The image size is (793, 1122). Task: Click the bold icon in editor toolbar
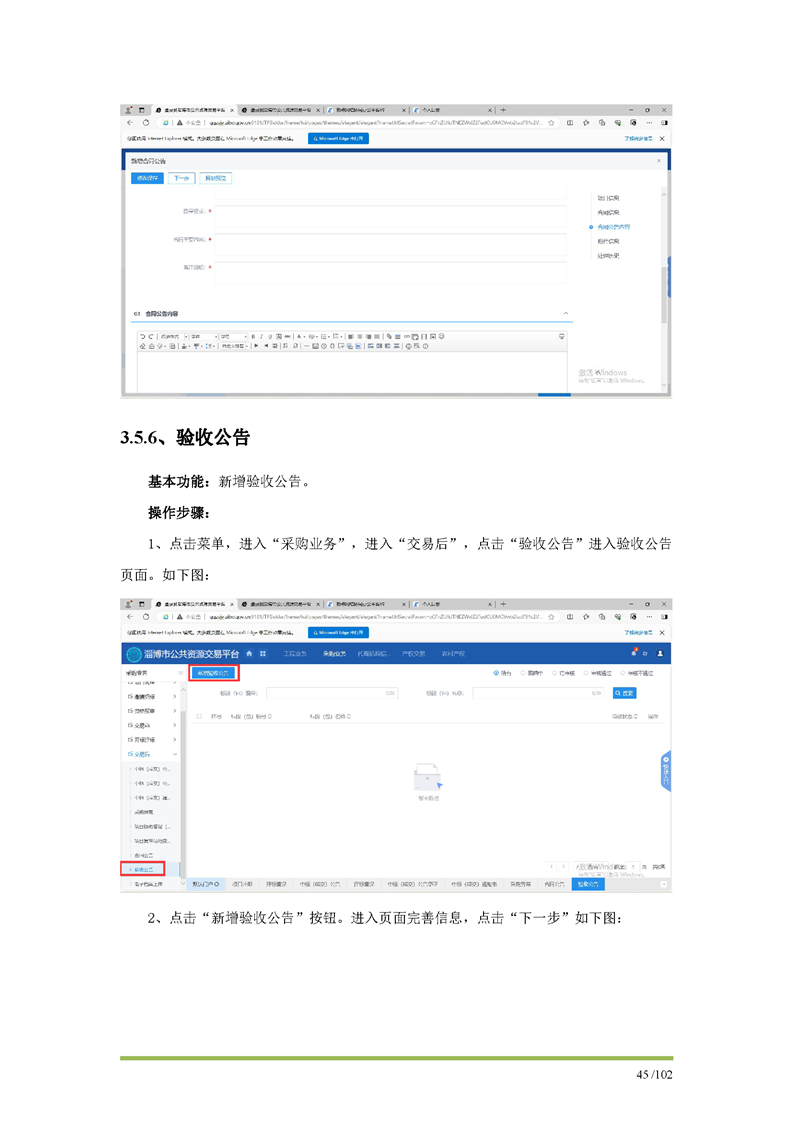254,336
